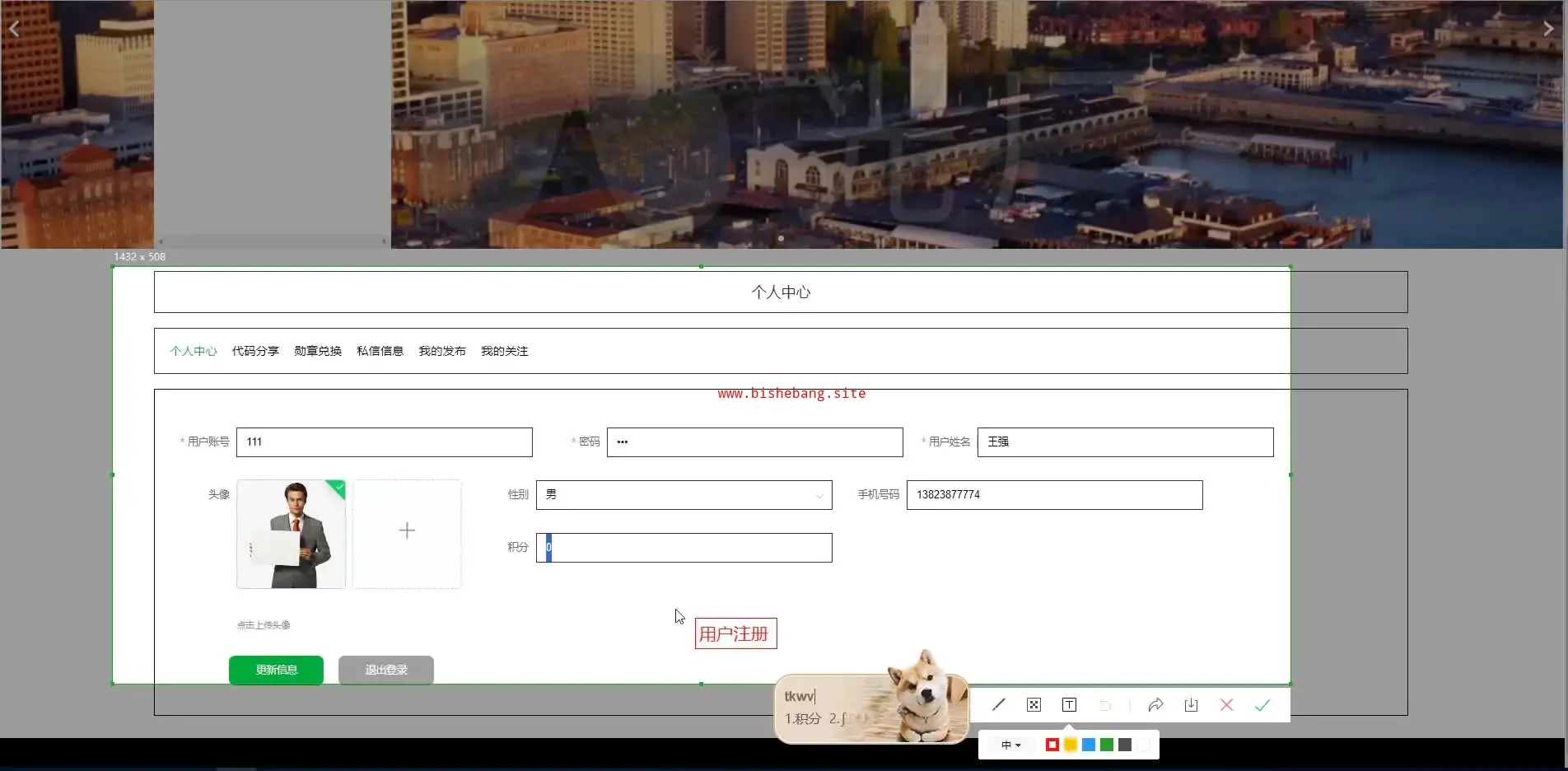
Task: Switch to the 个人中心 tab
Action: [x=194, y=351]
